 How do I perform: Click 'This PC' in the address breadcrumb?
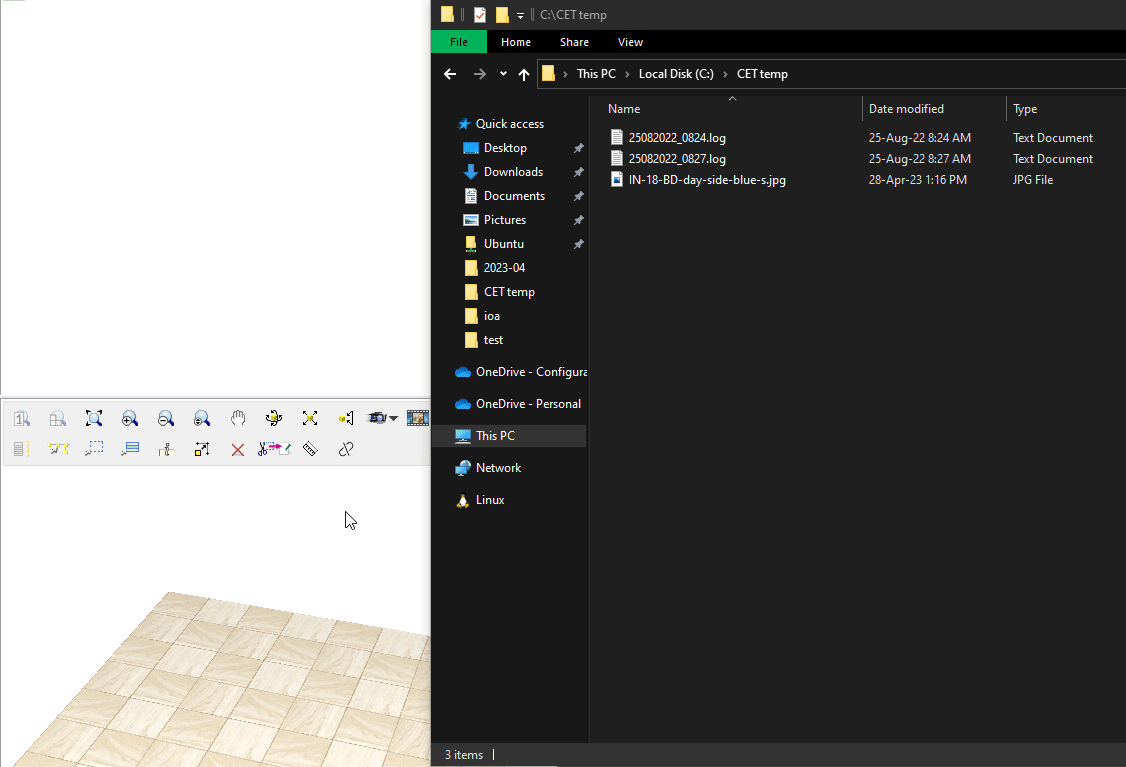coord(596,74)
